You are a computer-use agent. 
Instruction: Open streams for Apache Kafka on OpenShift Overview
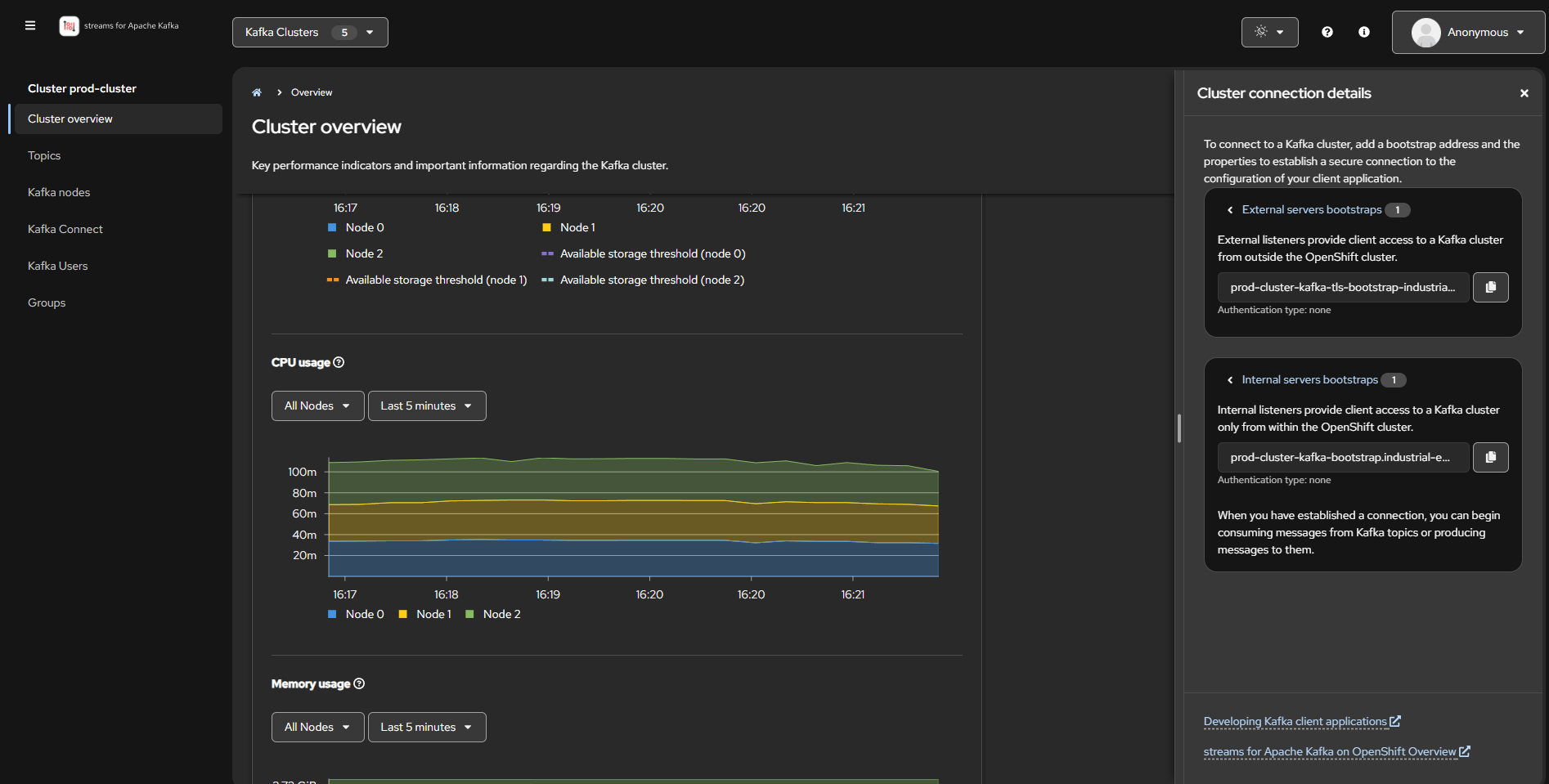[x=1336, y=751]
